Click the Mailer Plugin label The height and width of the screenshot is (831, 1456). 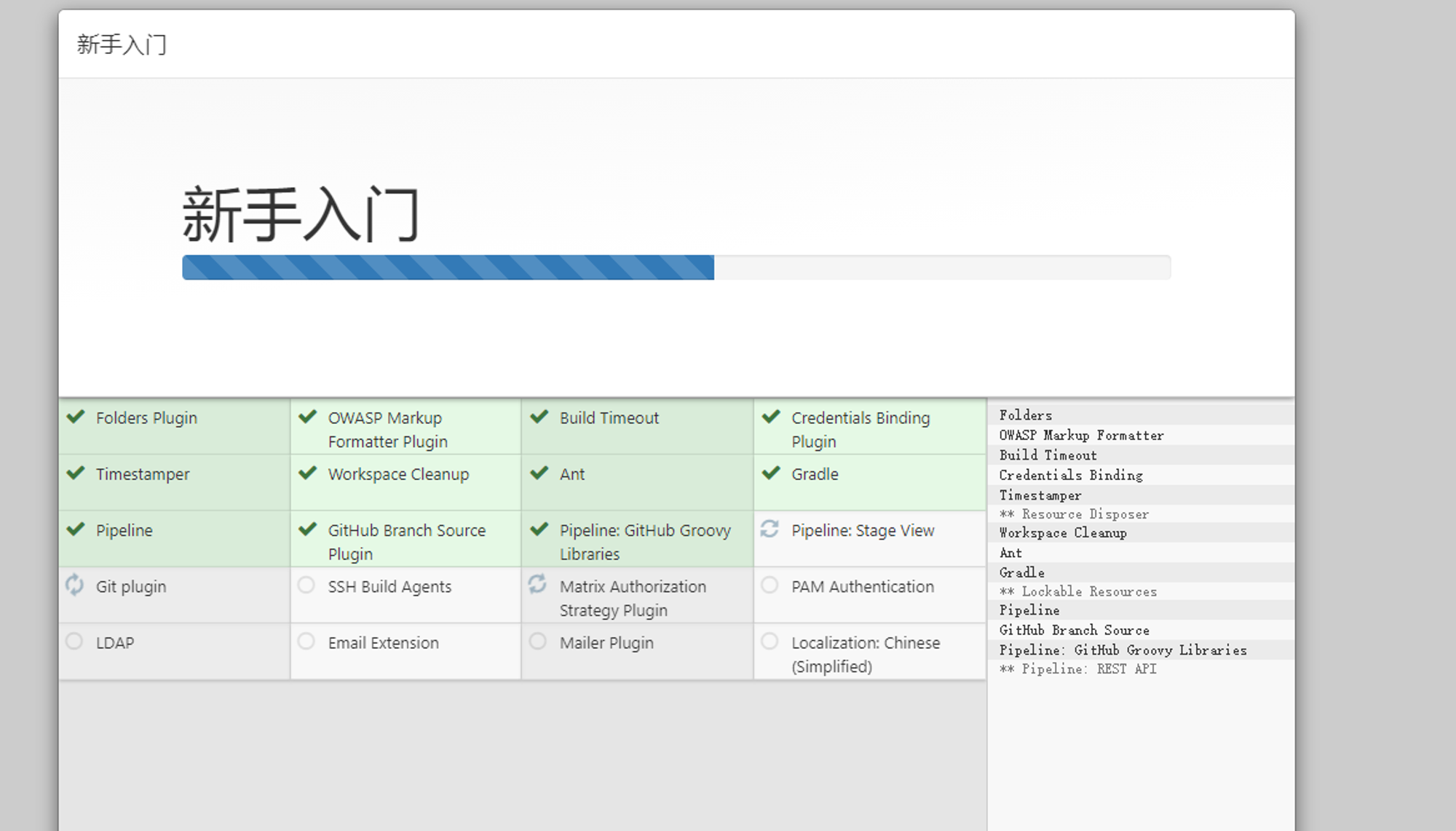point(606,642)
